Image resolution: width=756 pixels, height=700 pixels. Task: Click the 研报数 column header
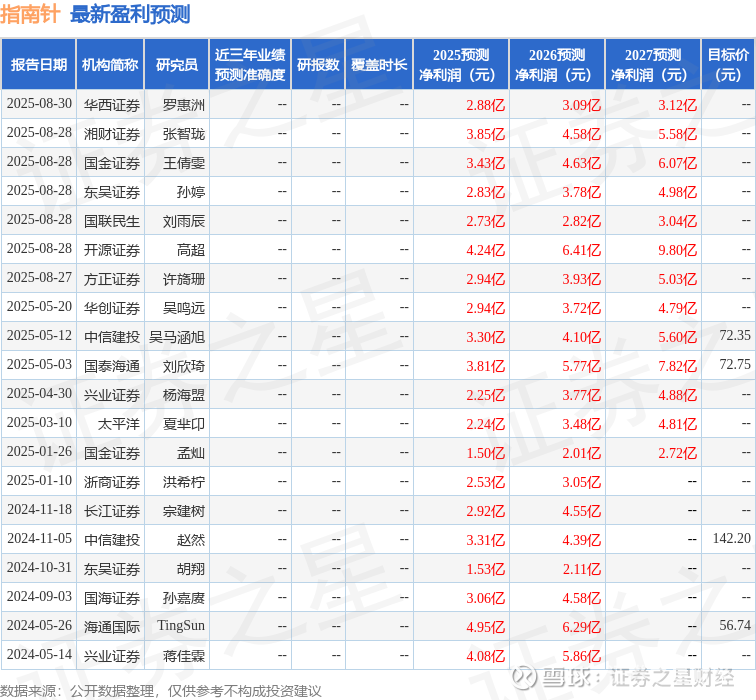click(318, 65)
